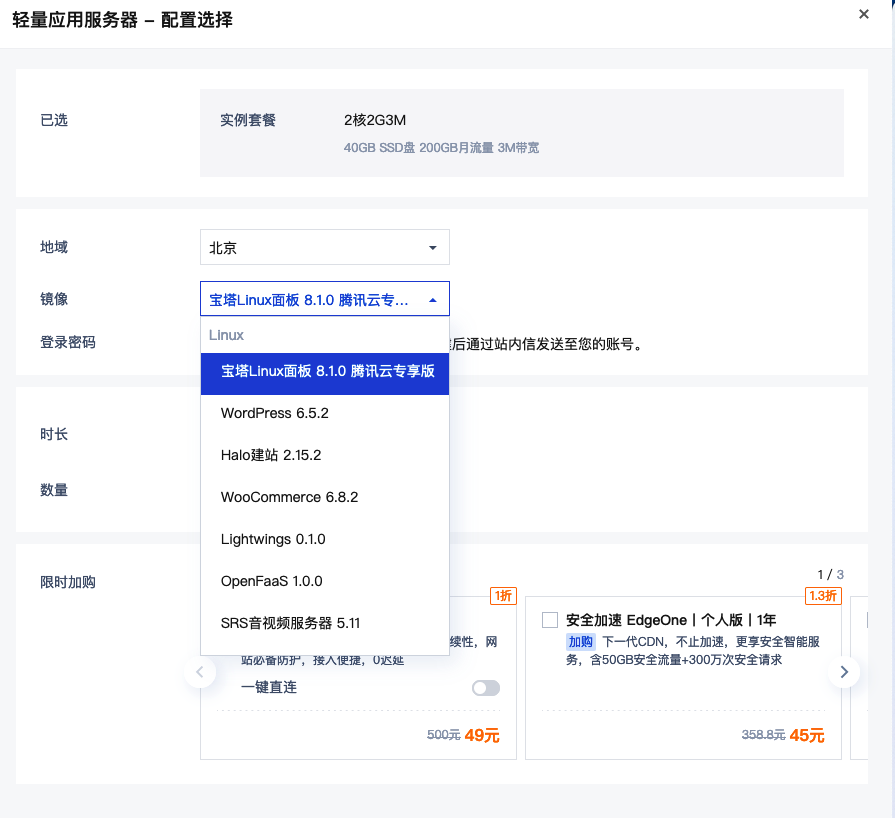The height and width of the screenshot is (818, 895).
Task: Click the left carousel arrow in 限时加购
Action: tap(200, 672)
